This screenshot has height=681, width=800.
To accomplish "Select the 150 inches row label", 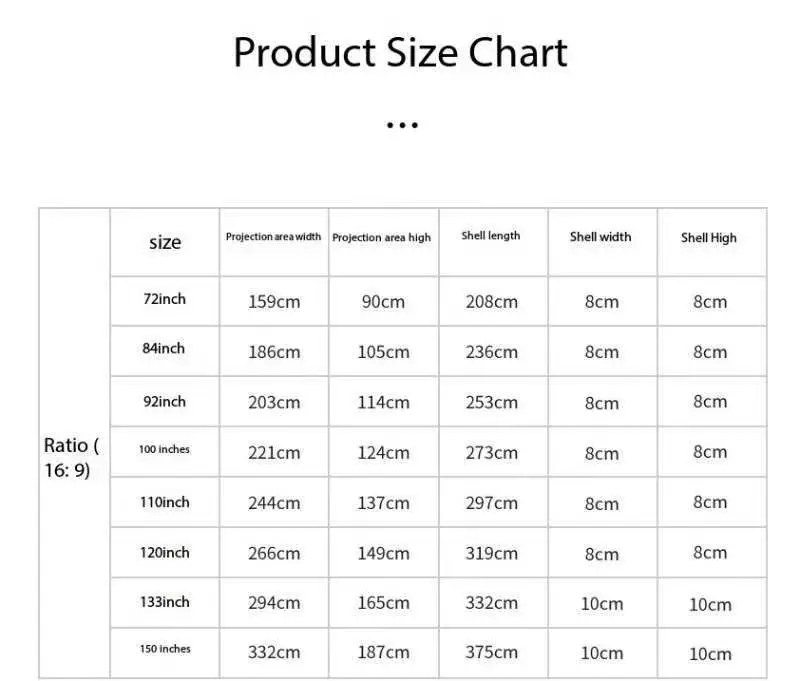I will pos(165,649).
